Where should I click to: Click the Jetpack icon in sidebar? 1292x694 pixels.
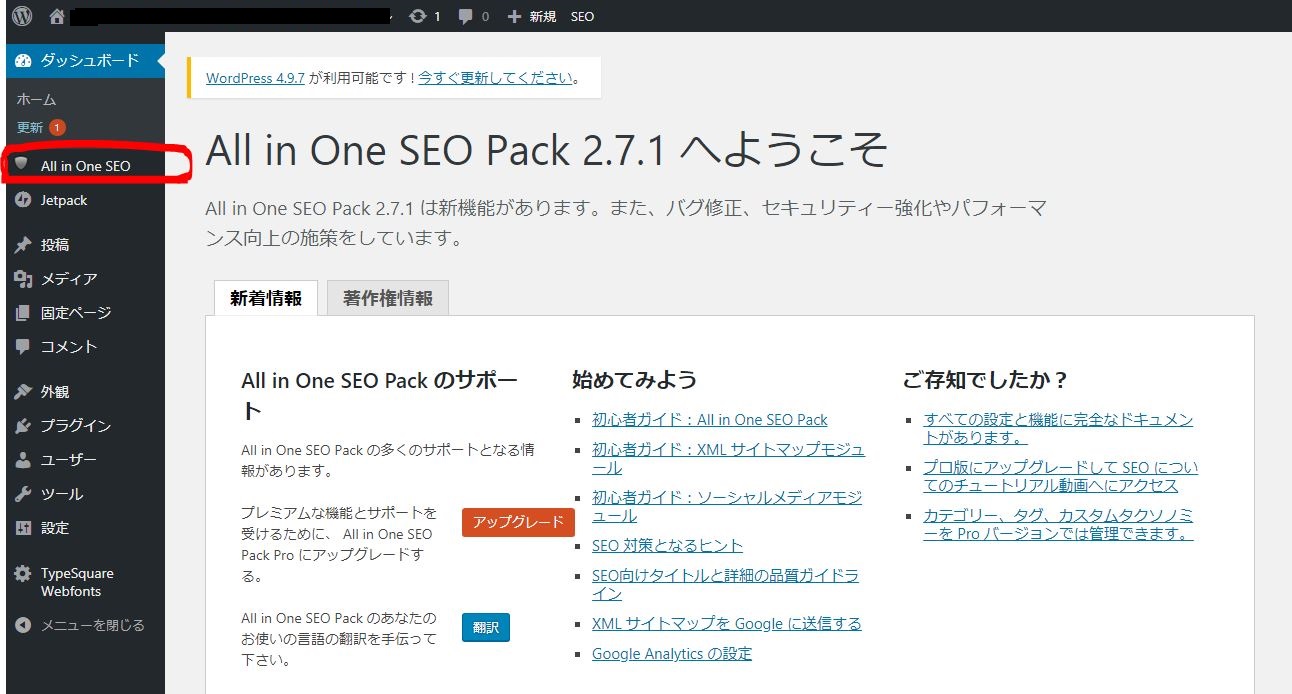(23, 200)
